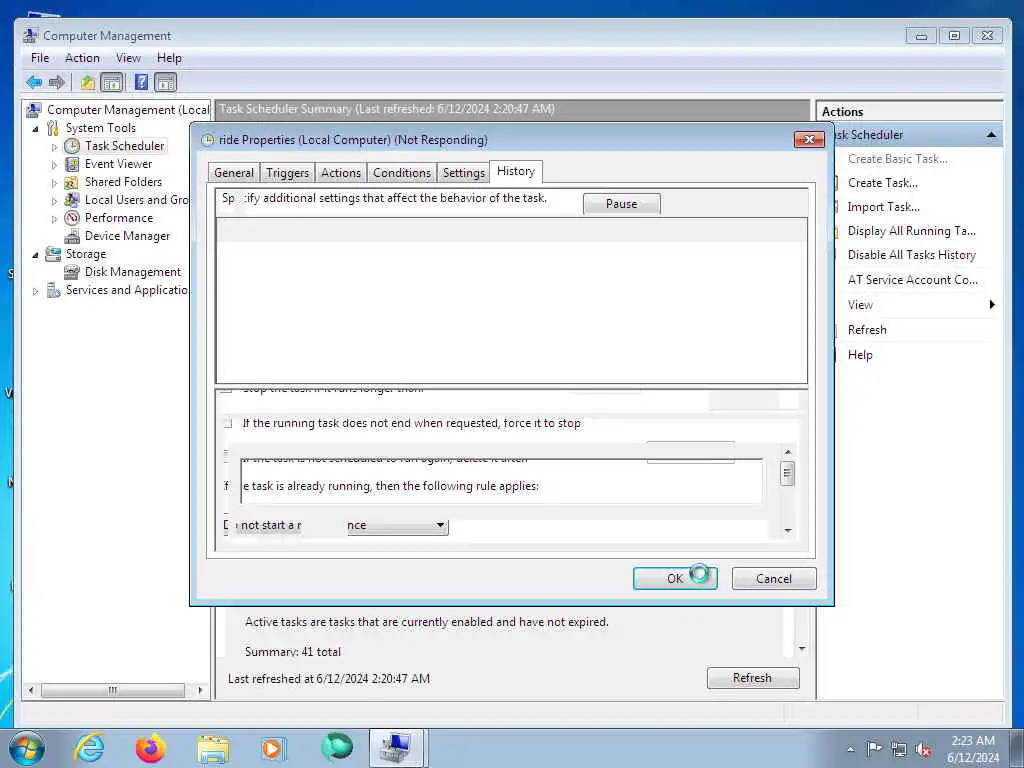Expand Services and Applications node
The height and width of the screenshot is (768, 1024).
(35, 291)
